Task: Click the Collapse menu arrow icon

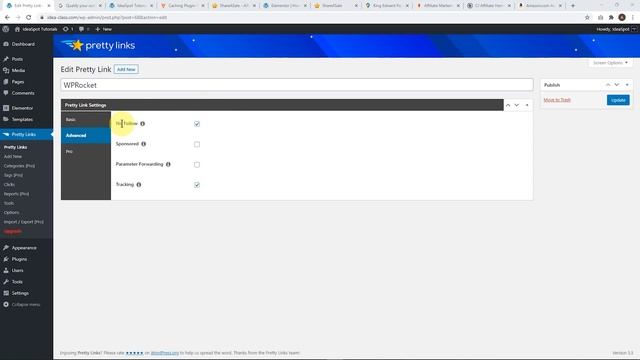Action: 6,304
